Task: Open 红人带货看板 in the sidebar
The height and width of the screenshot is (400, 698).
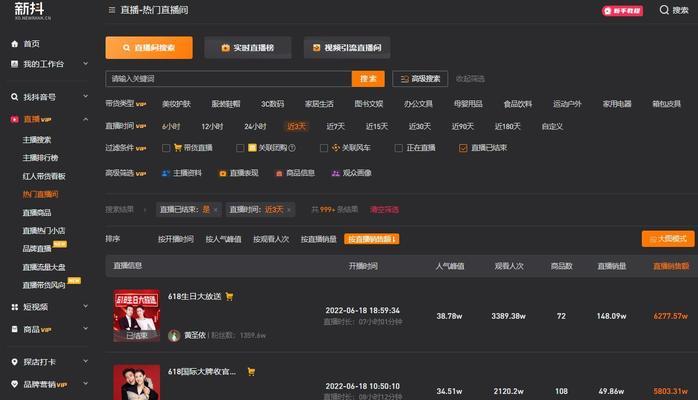Action: 44,176
